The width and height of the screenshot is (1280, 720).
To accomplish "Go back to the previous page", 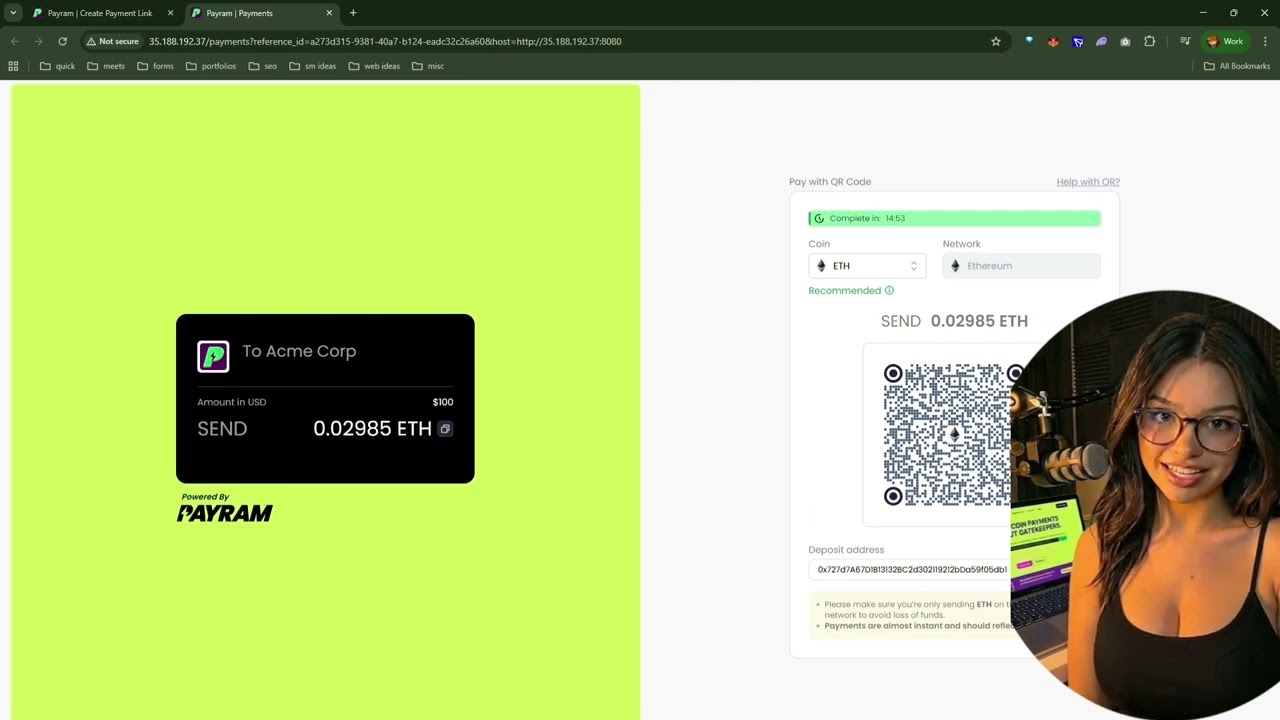I will coord(14,42).
